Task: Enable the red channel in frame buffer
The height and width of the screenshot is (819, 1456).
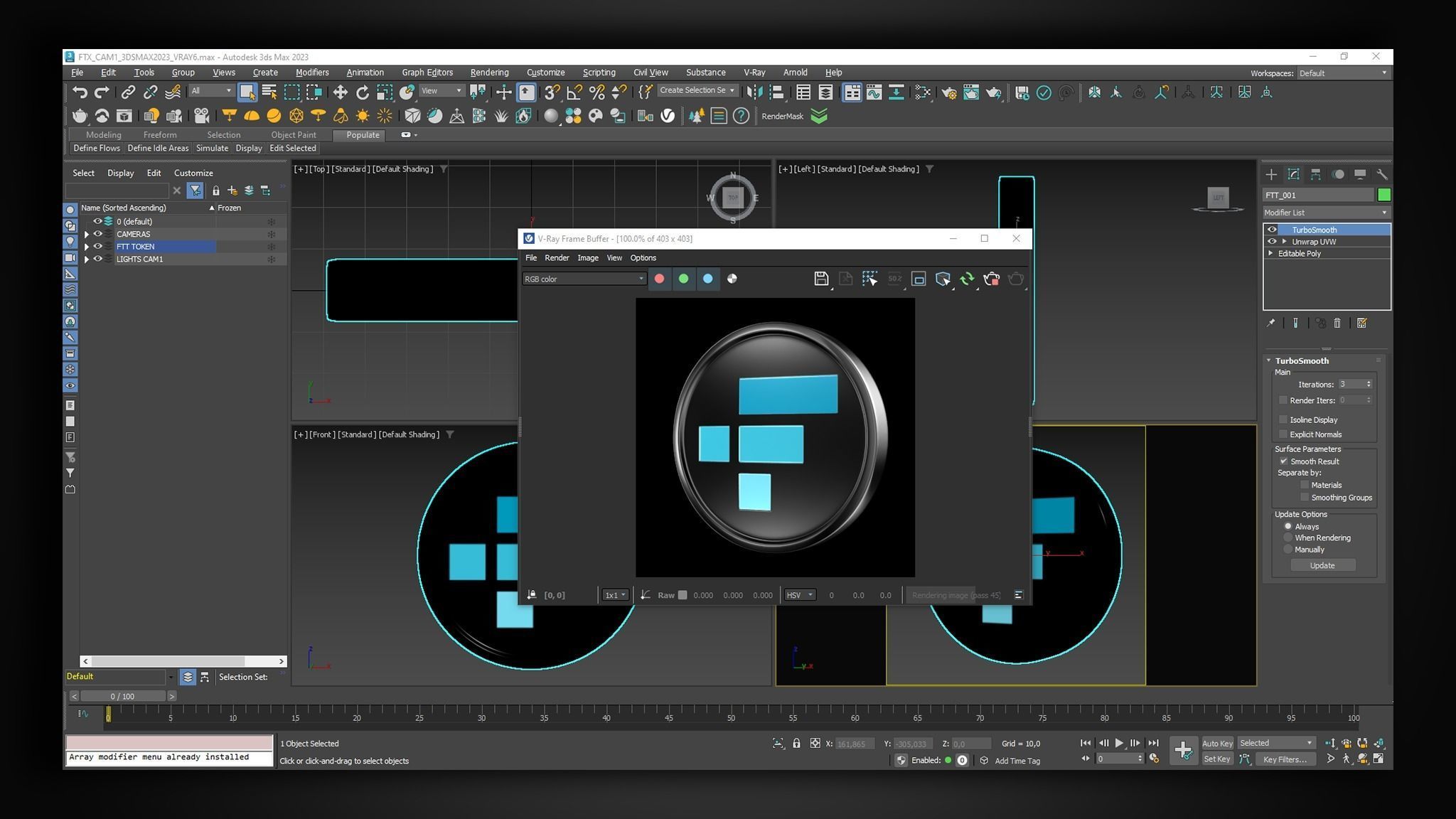Action: 659,279
